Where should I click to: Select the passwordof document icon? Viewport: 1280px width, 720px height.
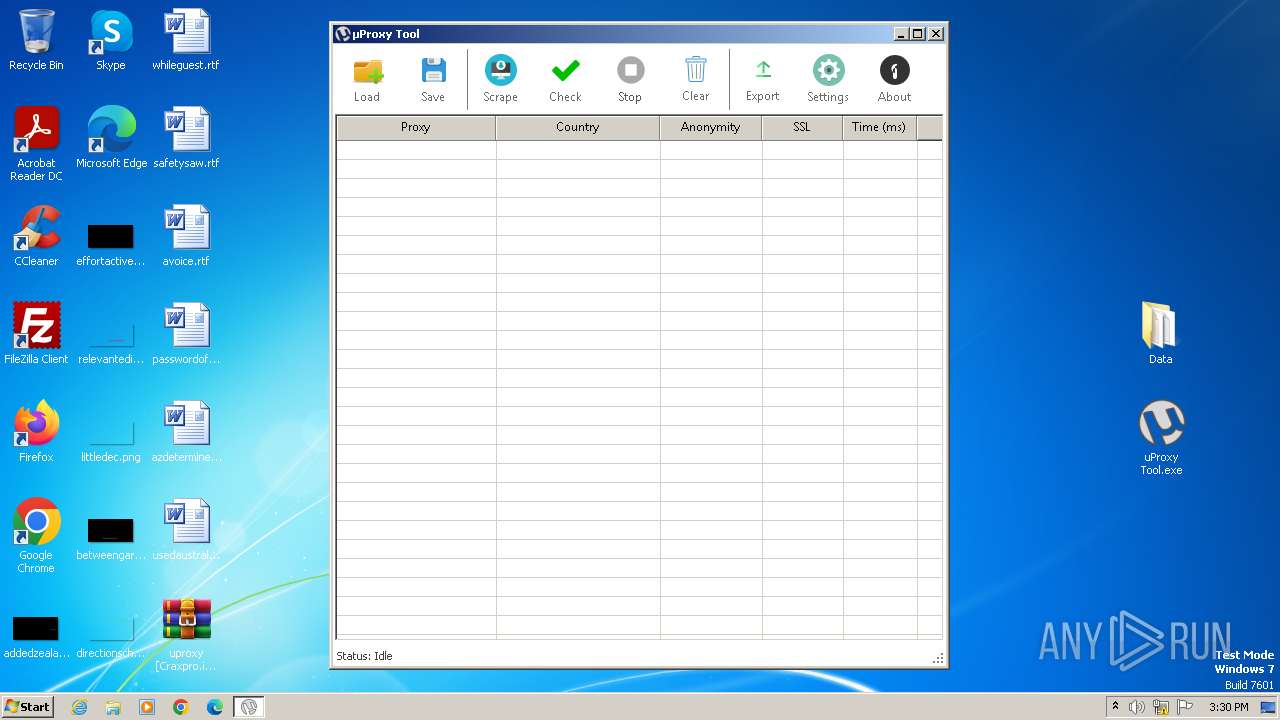pos(186,334)
